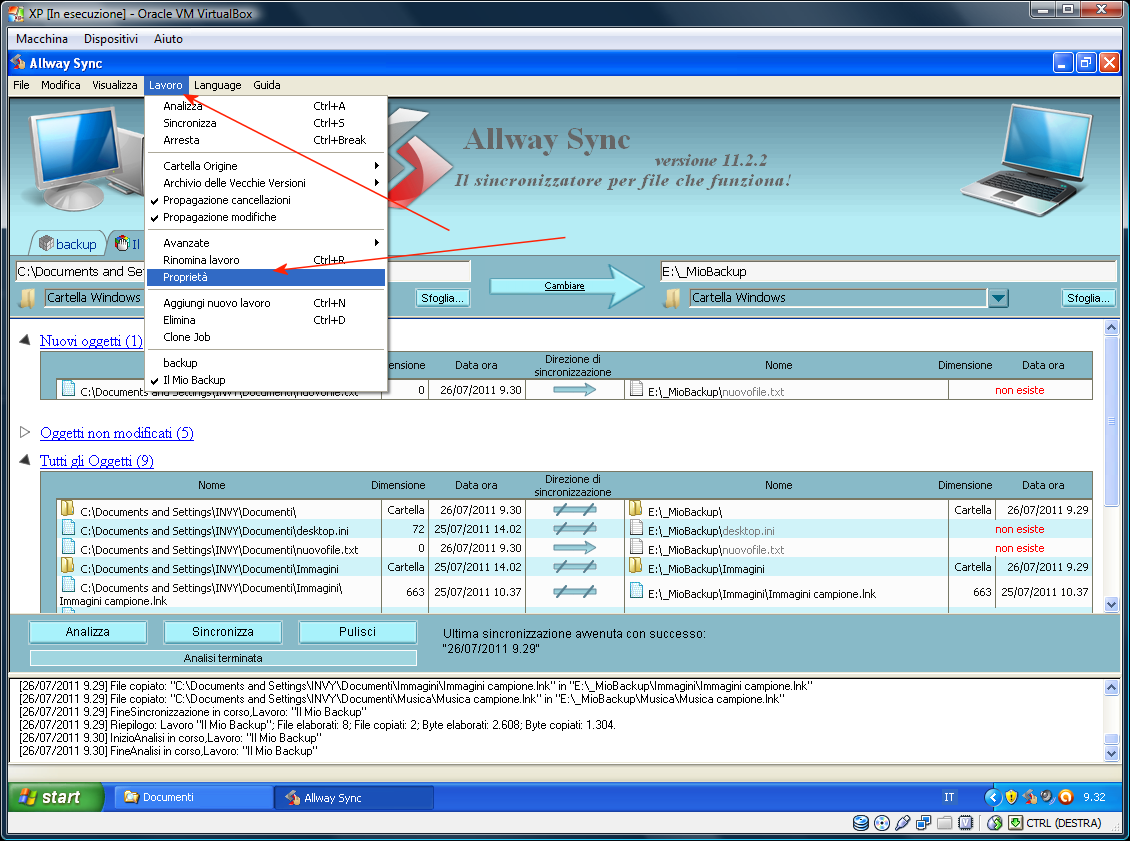Click Sfoglia button for the E:\_MioBackup folder
1130x841 pixels.
pos(1088,298)
